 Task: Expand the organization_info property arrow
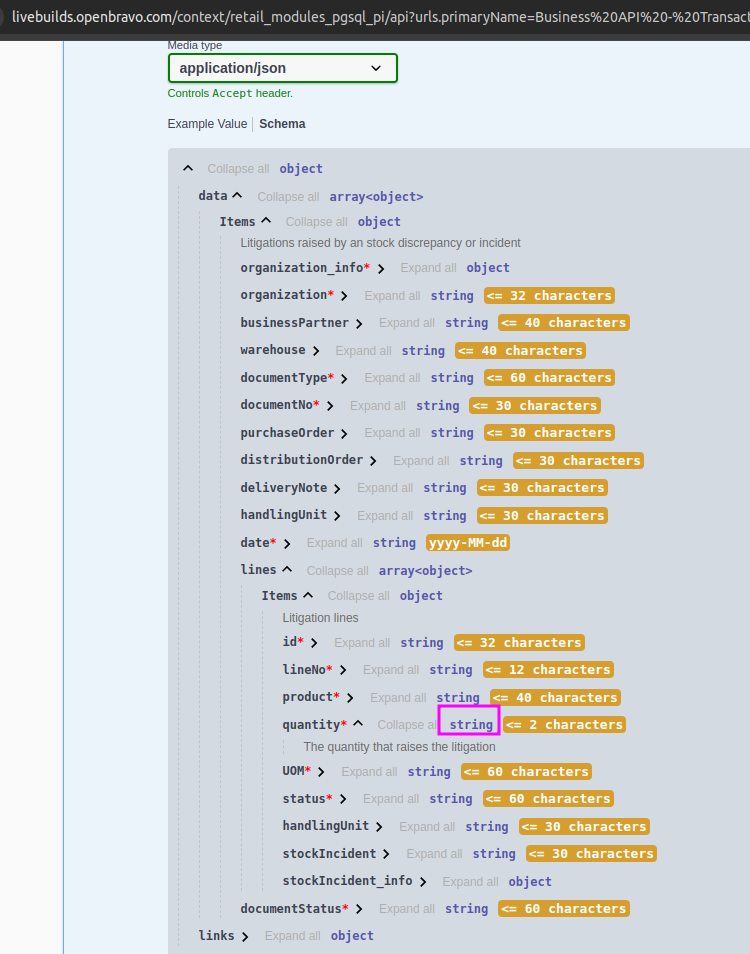(x=381, y=269)
